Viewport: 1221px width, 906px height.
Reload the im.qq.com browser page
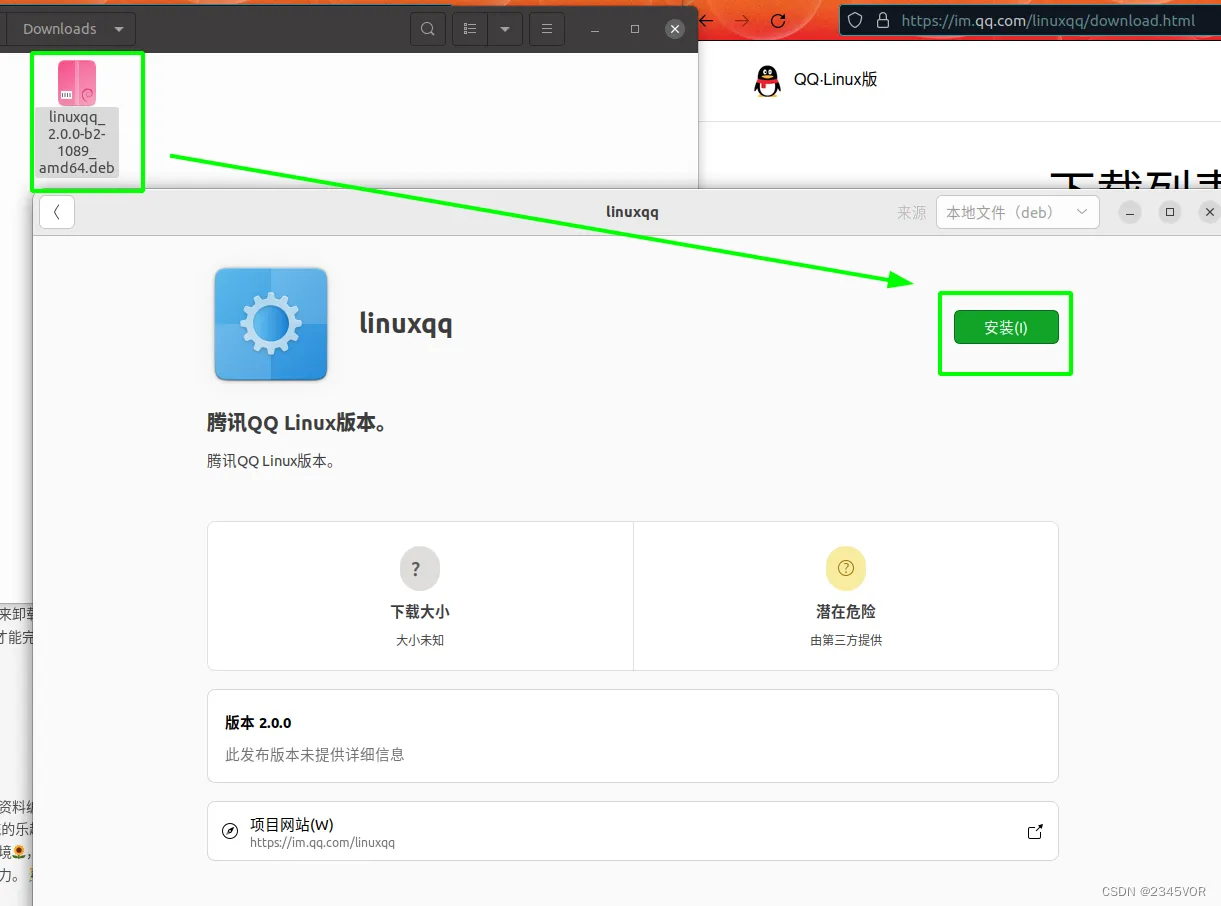pyautogui.click(x=779, y=21)
